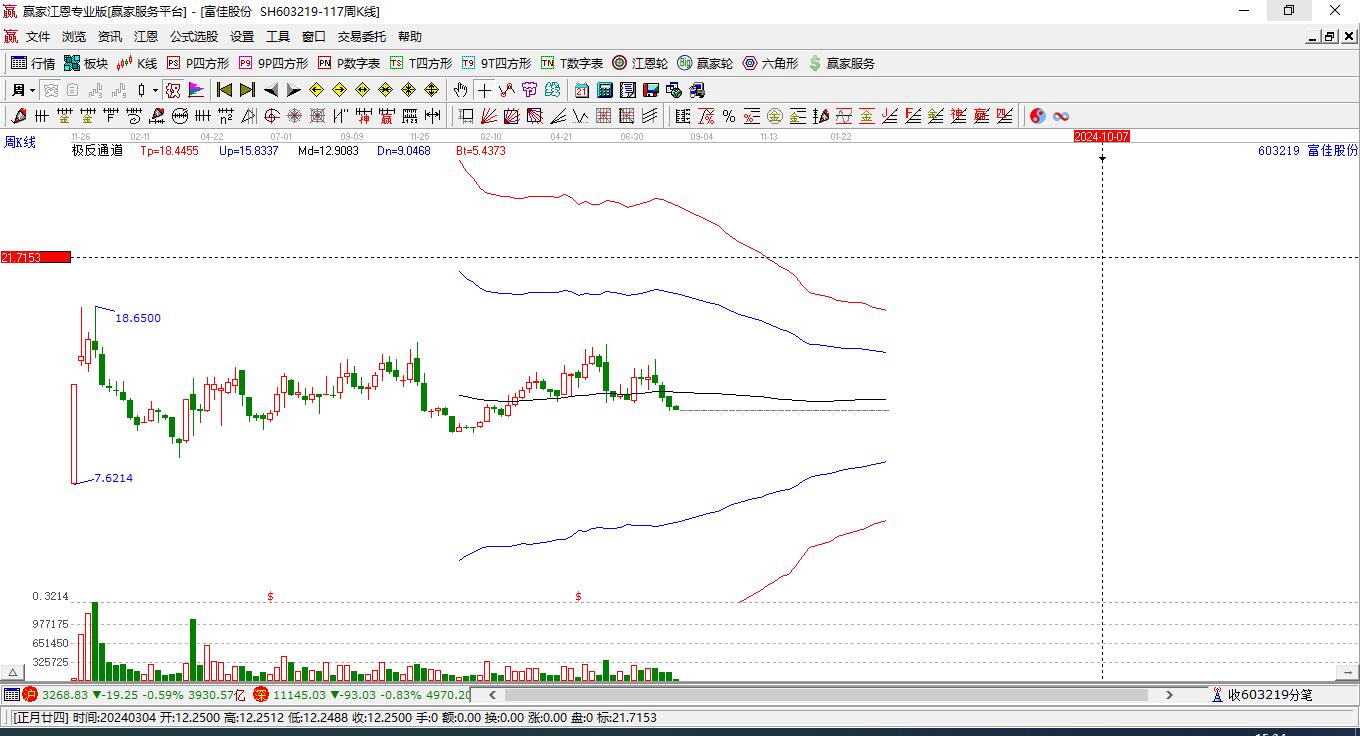Image resolution: width=1360 pixels, height=736 pixels.
Task: Open the calculator tool icon
Action: 604,90
